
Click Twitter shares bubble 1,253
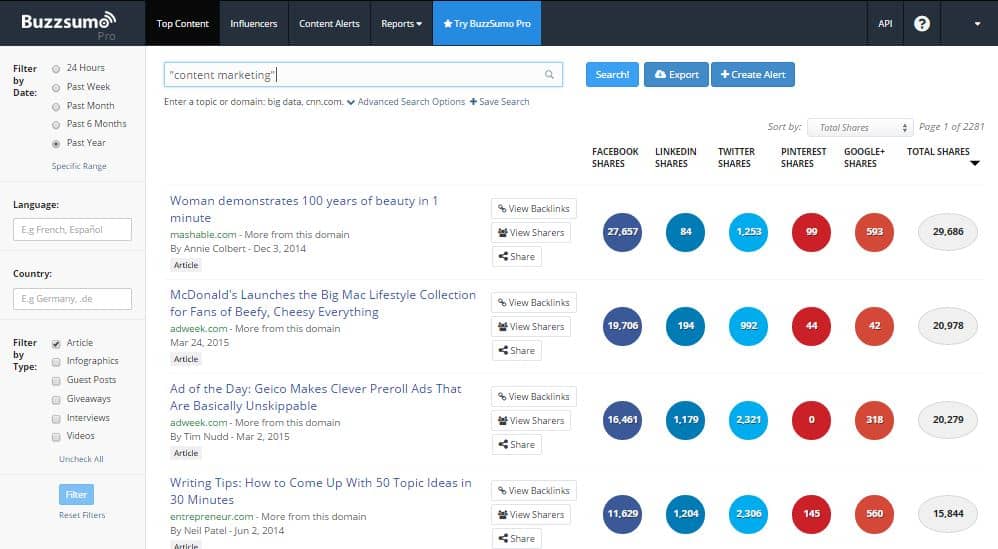pos(748,232)
